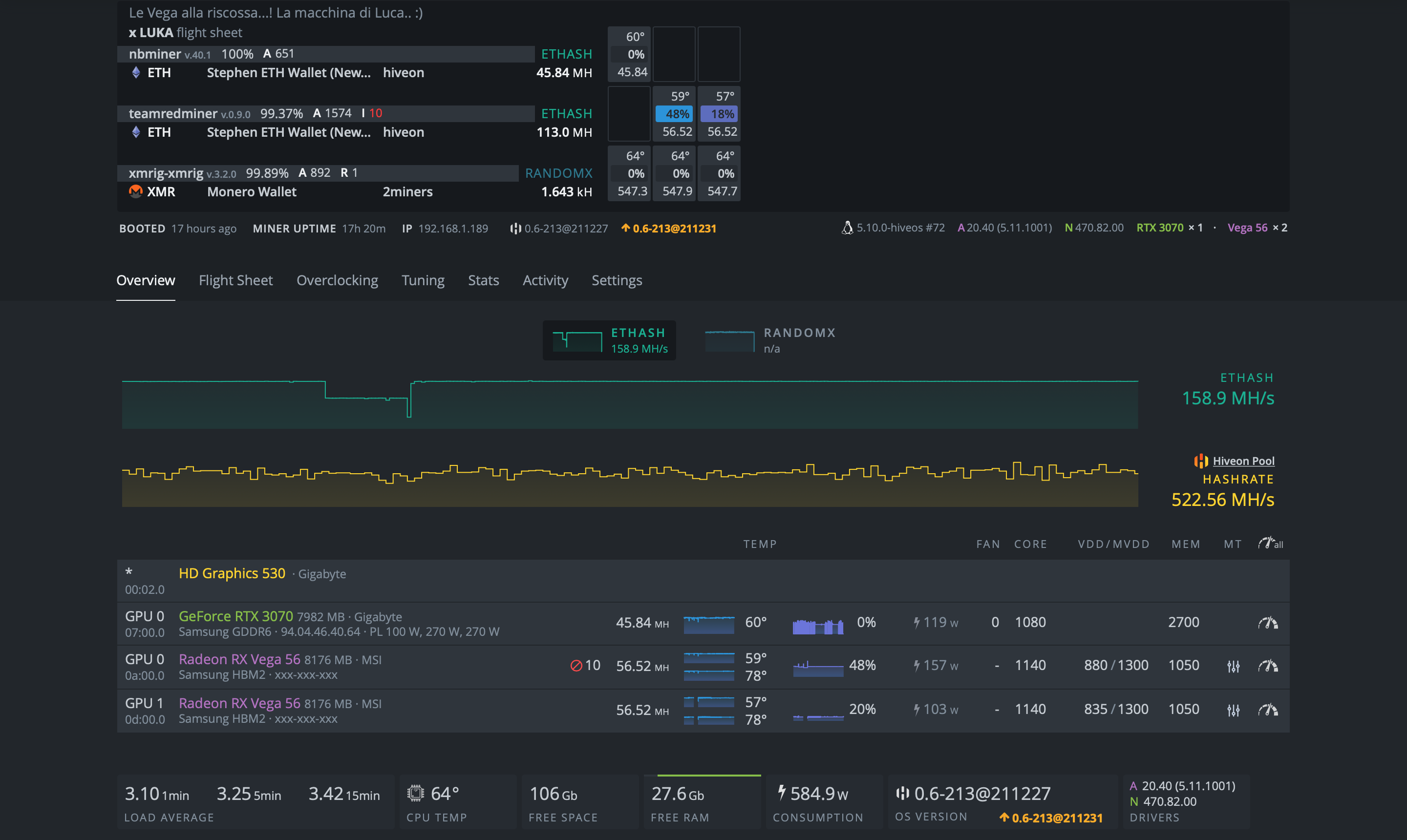Viewport: 1407px width, 840px height.
Task: Click the red invalid shares icon on Vega GPU 0
Action: [x=576, y=666]
